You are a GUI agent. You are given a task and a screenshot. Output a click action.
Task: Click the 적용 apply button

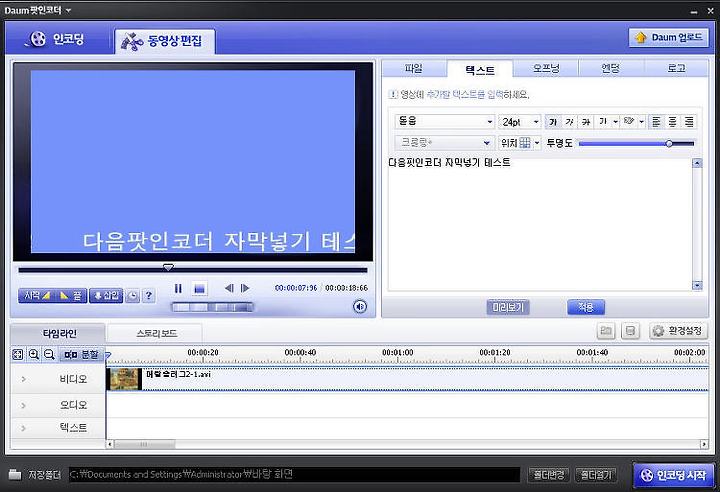586,307
